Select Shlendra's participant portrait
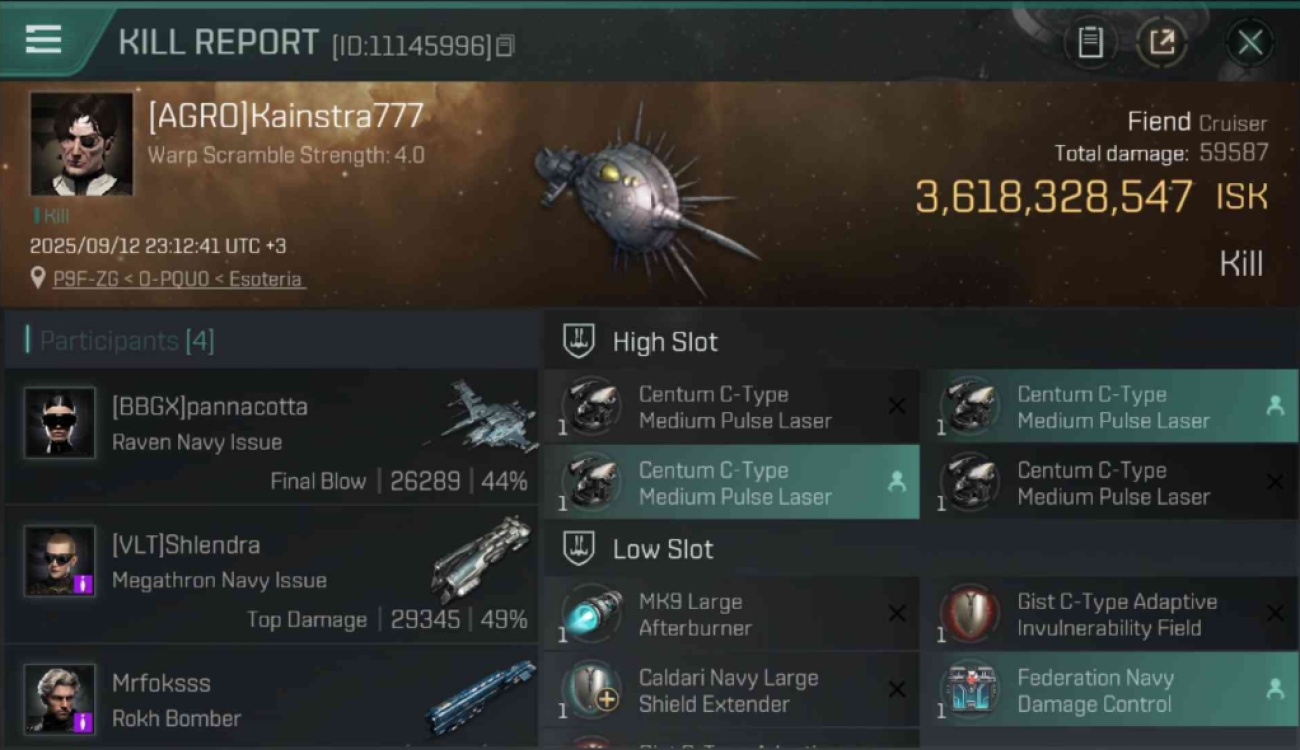 [60, 561]
